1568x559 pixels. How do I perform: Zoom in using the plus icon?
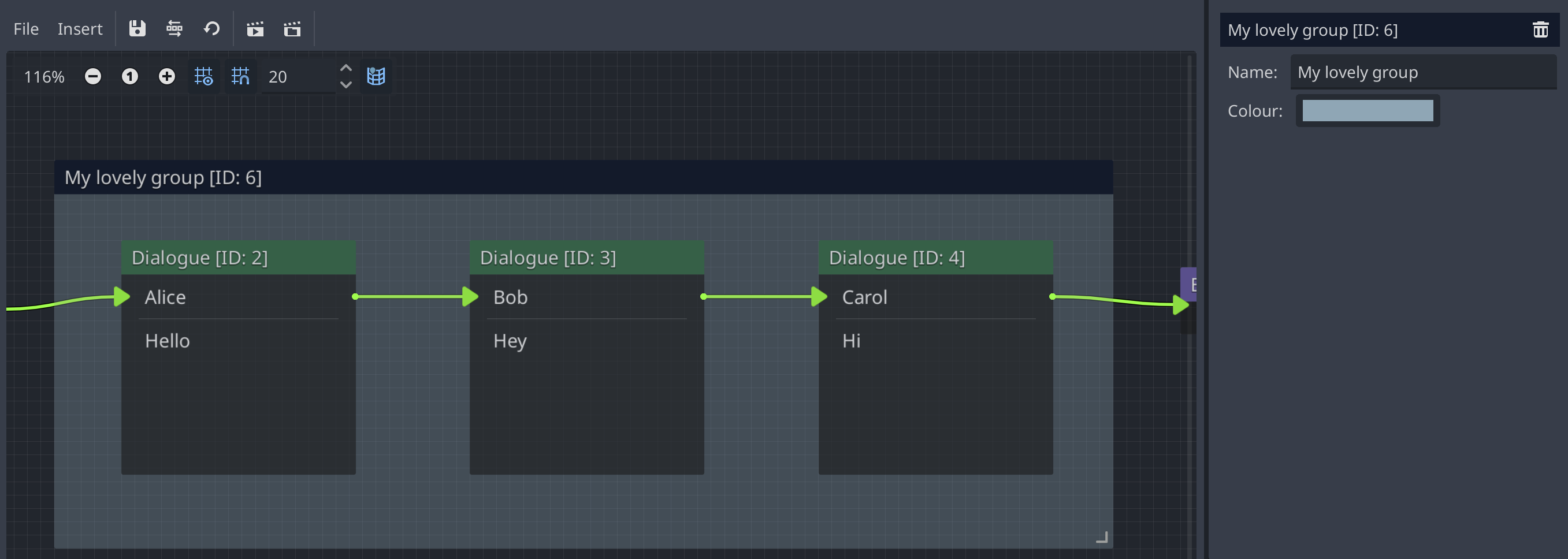pos(166,77)
